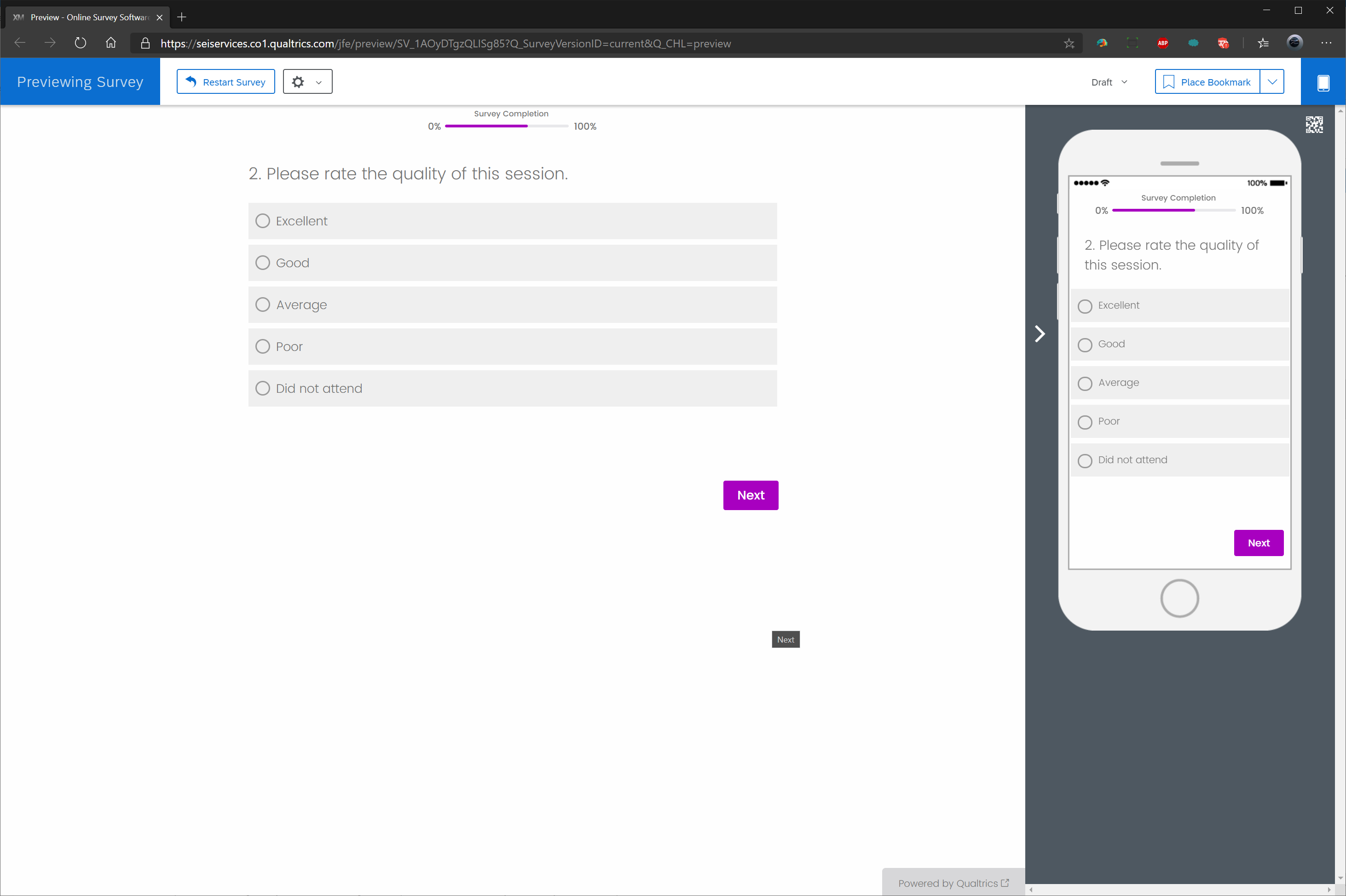Open the browser home page icon

click(111, 43)
